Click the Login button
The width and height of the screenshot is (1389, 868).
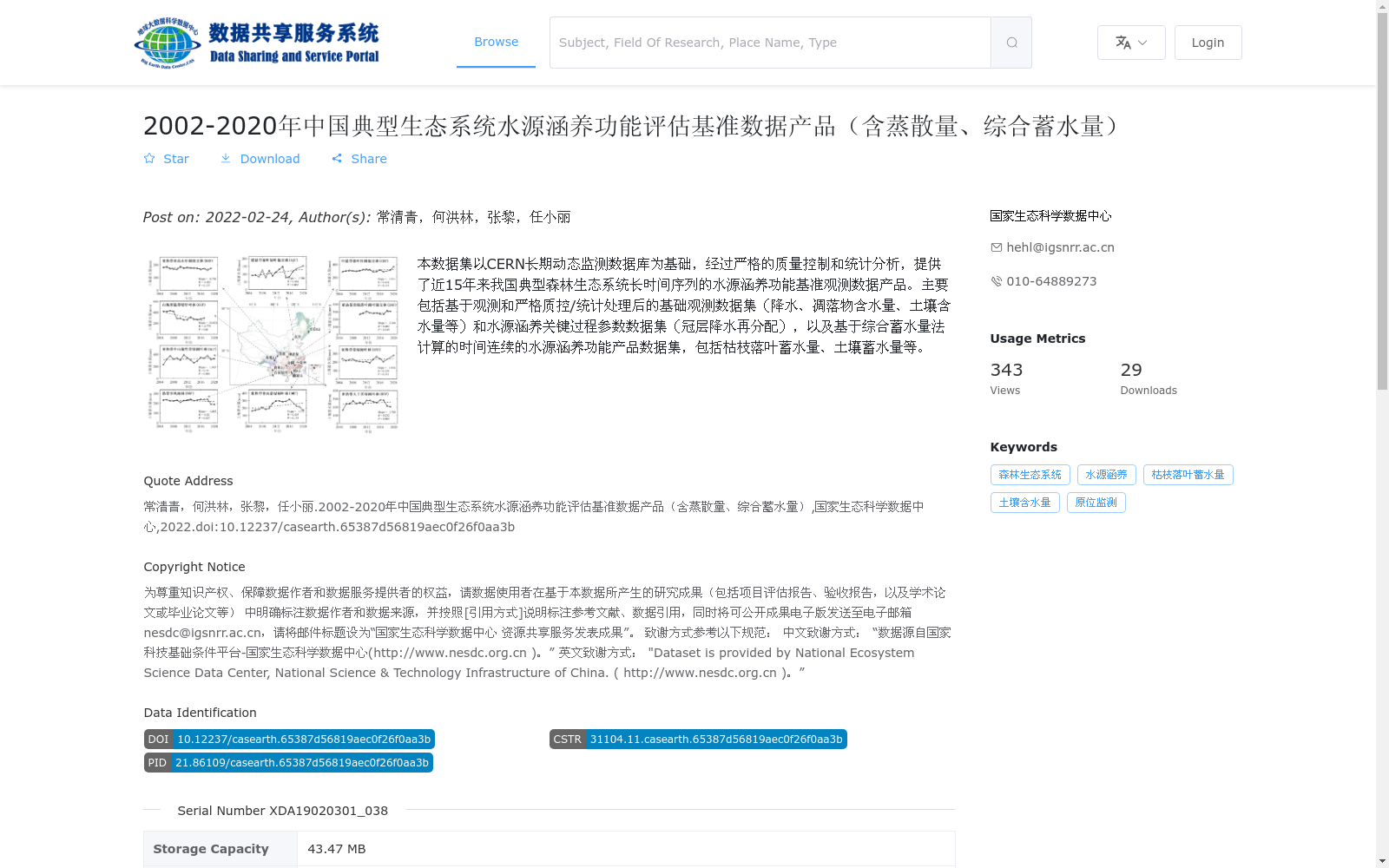click(x=1208, y=43)
